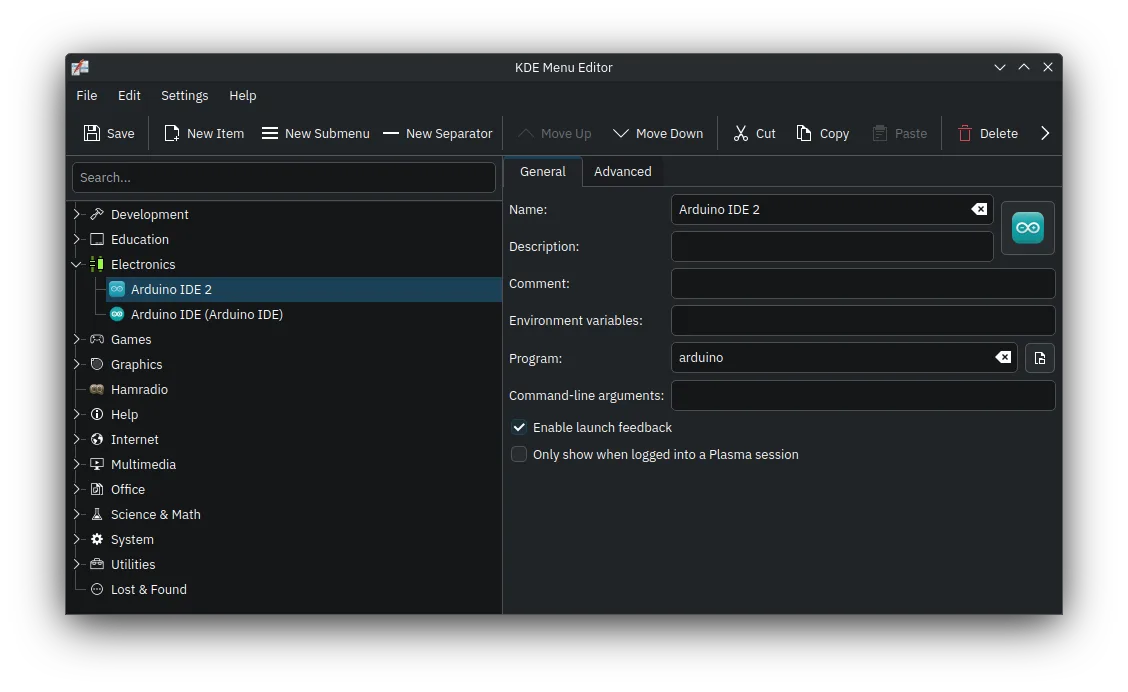Select the System label in the tree
The height and width of the screenshot is (692, 1128).
[132, 540]
